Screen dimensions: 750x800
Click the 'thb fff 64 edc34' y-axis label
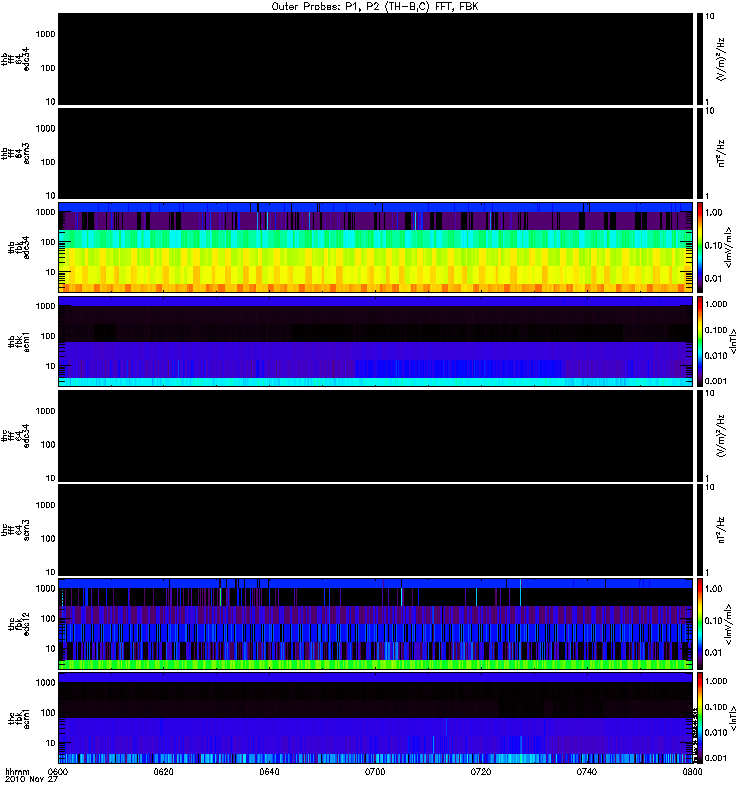15,59
